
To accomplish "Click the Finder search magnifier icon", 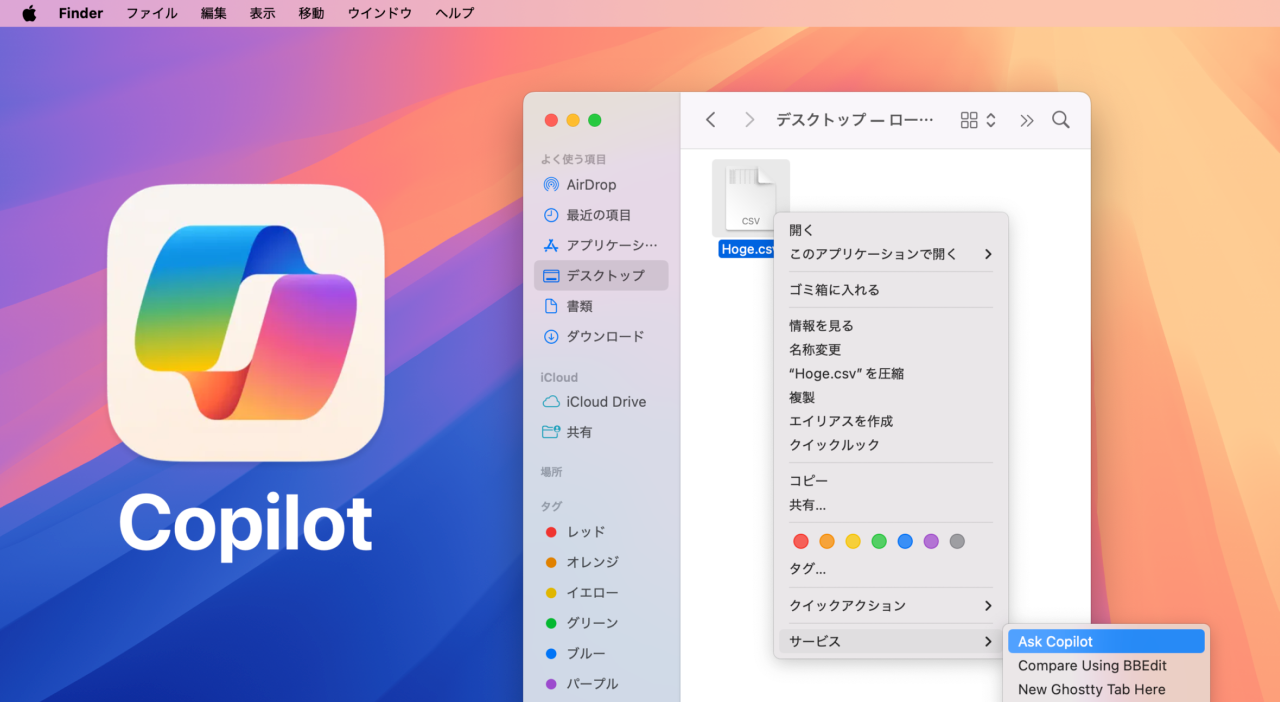I will coord(1061,120).
